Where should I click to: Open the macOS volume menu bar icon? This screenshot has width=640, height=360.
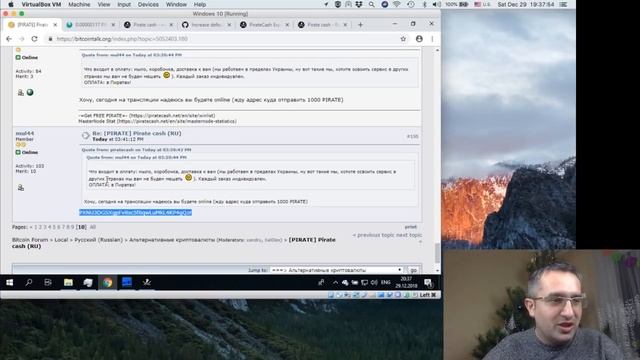436,4
